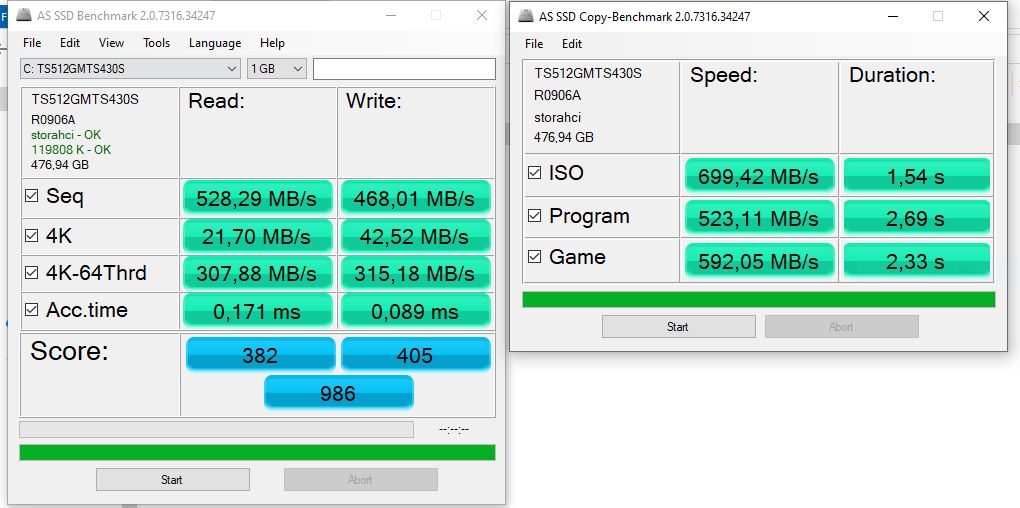Open the 1 GB test size dropdown
This screenshot has height=508, width=1020.
click(276, 68)
